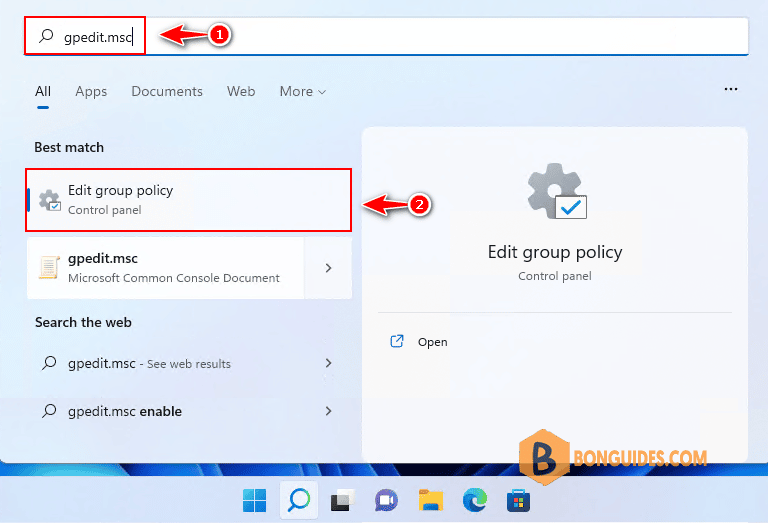Click Open in the preview pane
The image size is (768, 523).
pos(432,342)
